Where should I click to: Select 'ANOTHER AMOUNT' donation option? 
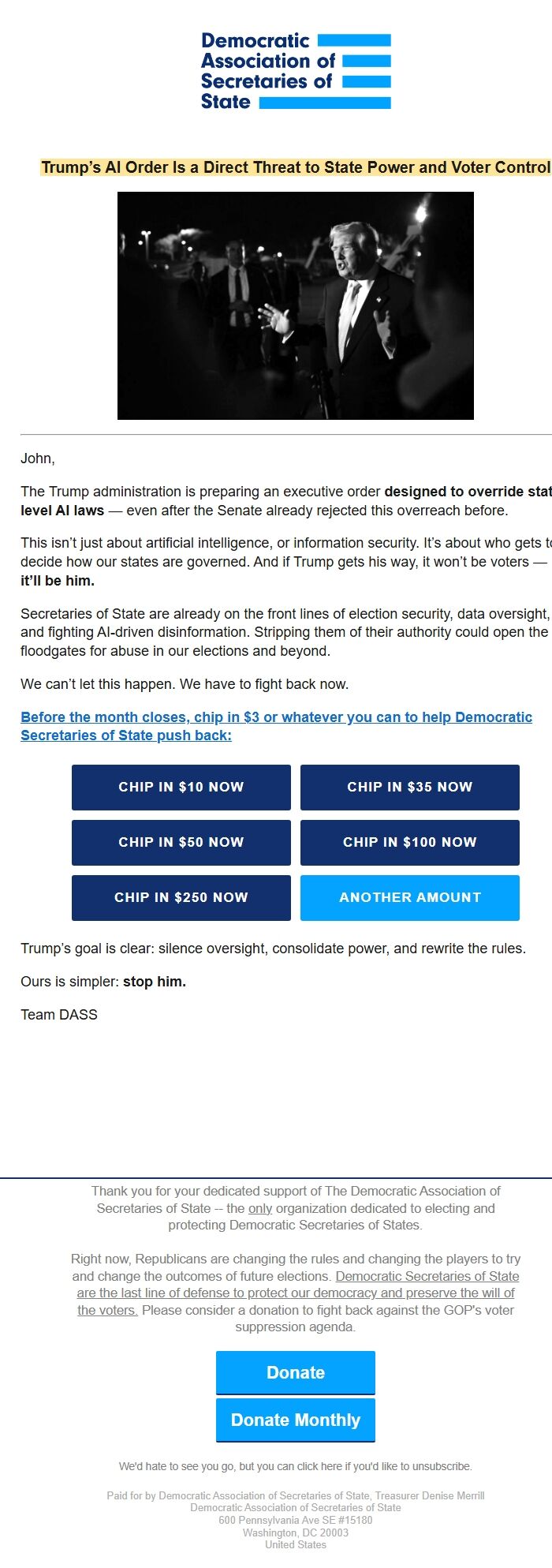pos(409,897)
